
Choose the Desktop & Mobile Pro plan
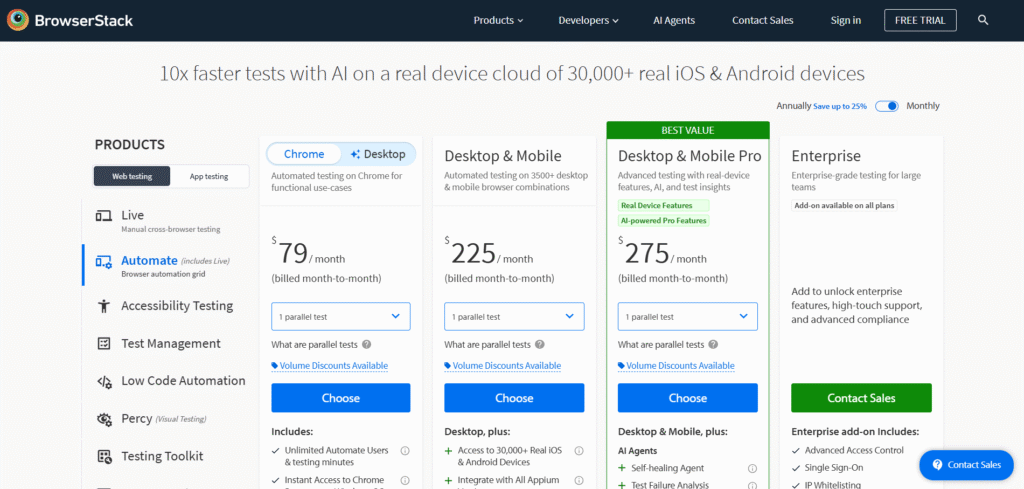(688, 398)
